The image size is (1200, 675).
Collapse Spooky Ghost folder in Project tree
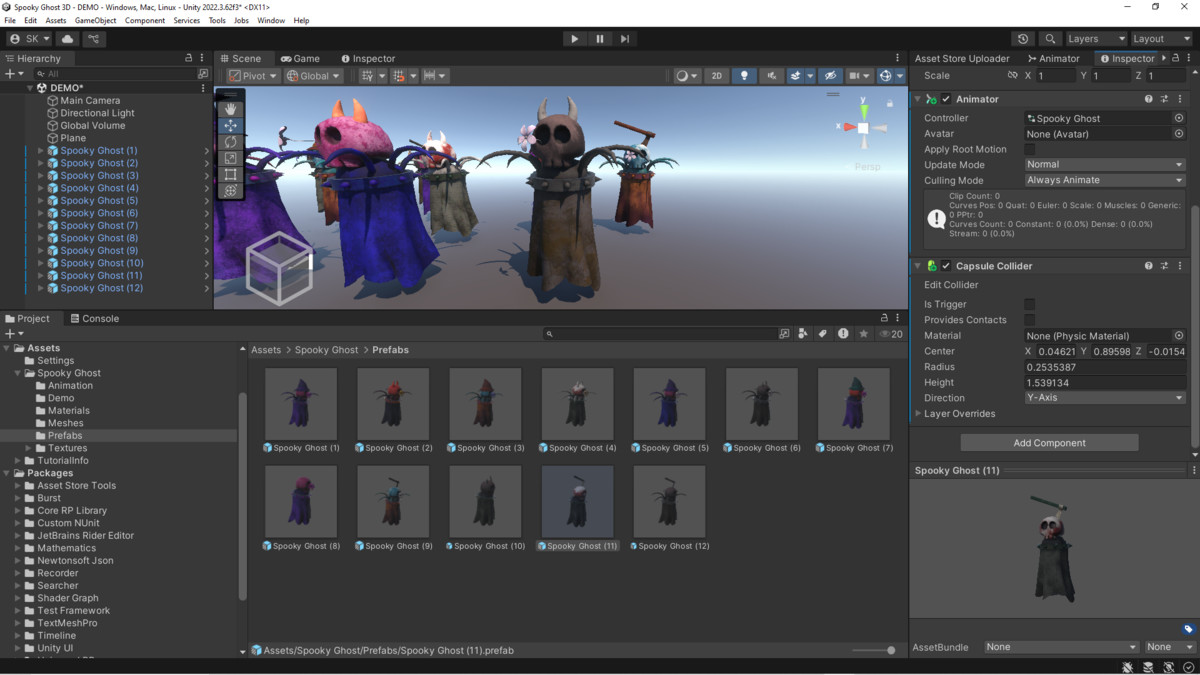pos(18,373)
